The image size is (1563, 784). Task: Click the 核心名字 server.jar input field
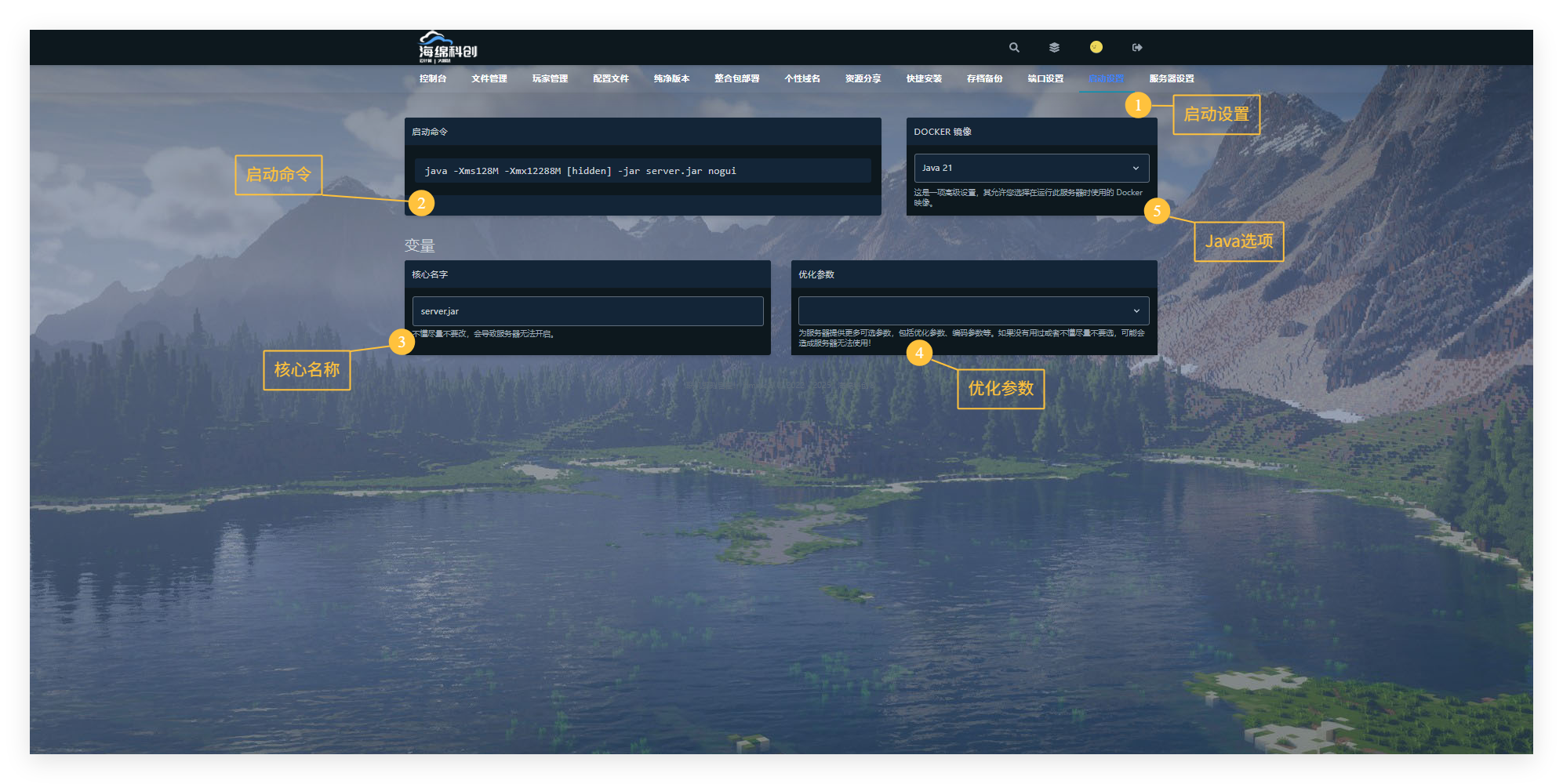coord(587,311)
